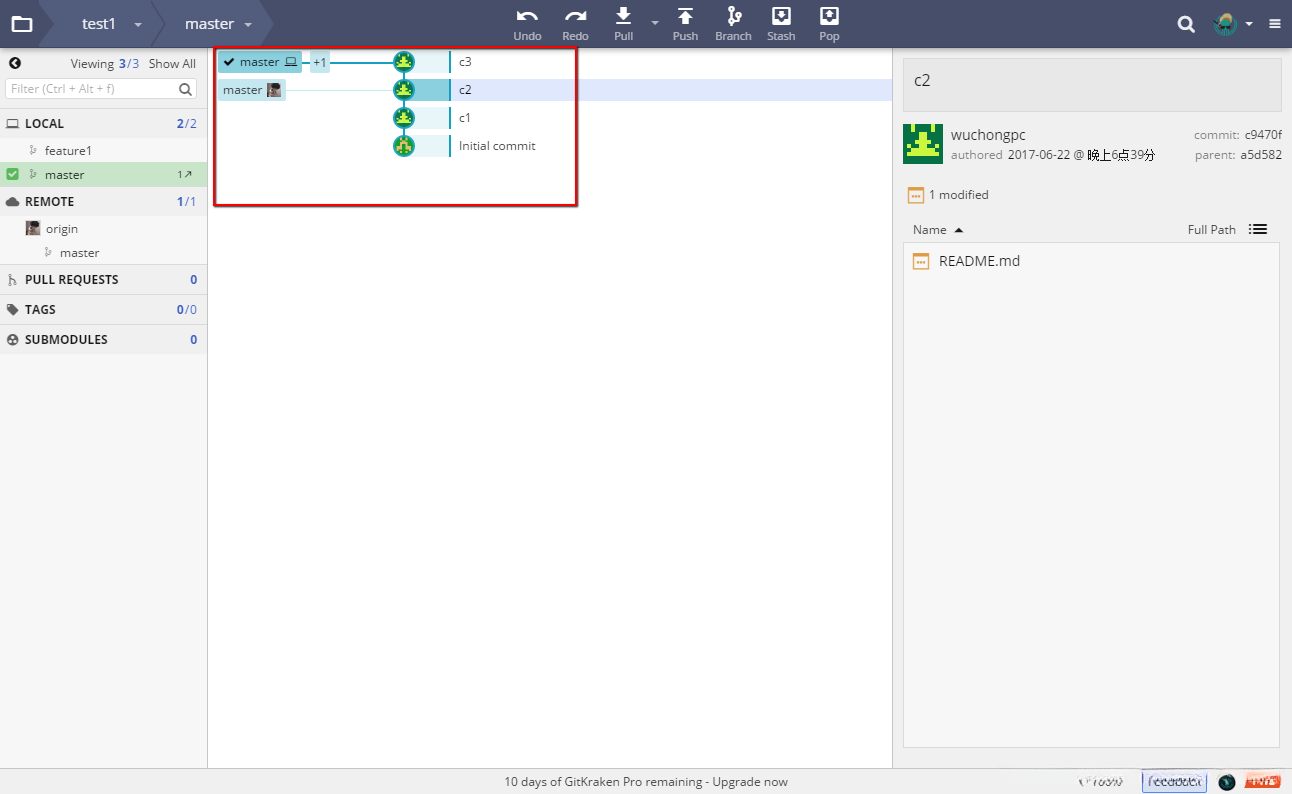Expand the PULL REQUESTS section
This screenshot has width=1292, height=794.
click(103, 280)
